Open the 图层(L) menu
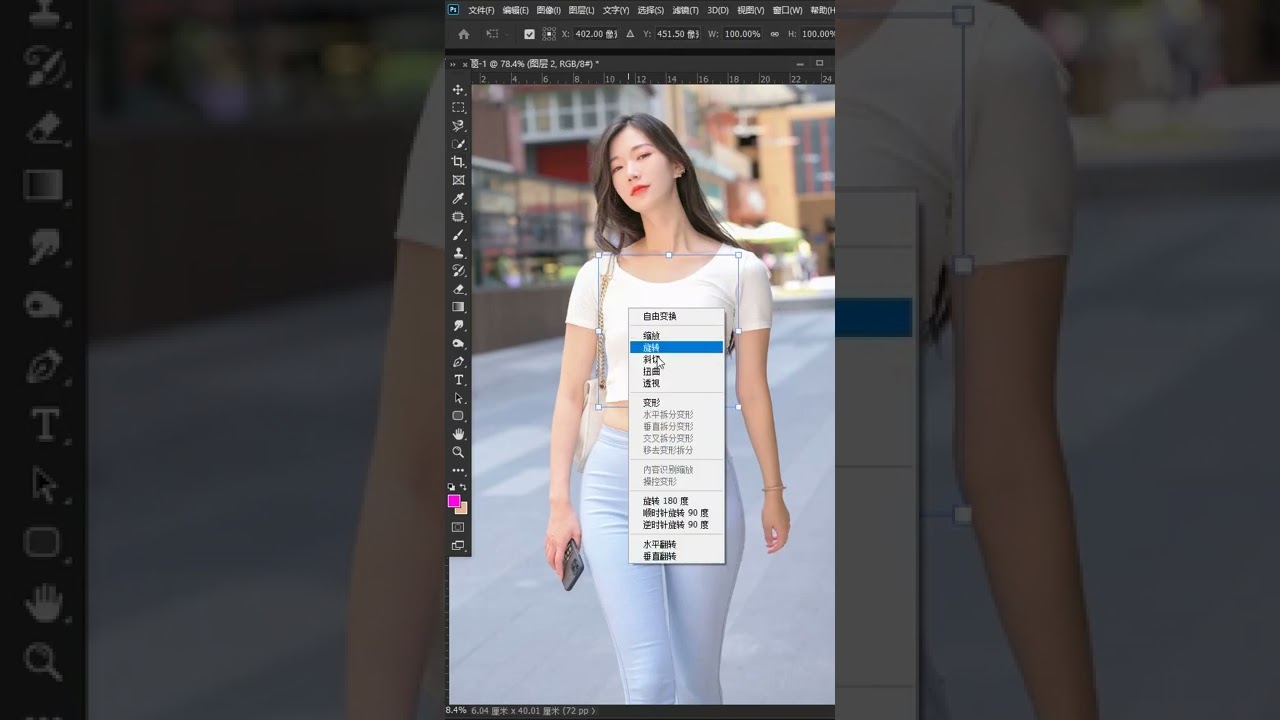 (581, 10)
